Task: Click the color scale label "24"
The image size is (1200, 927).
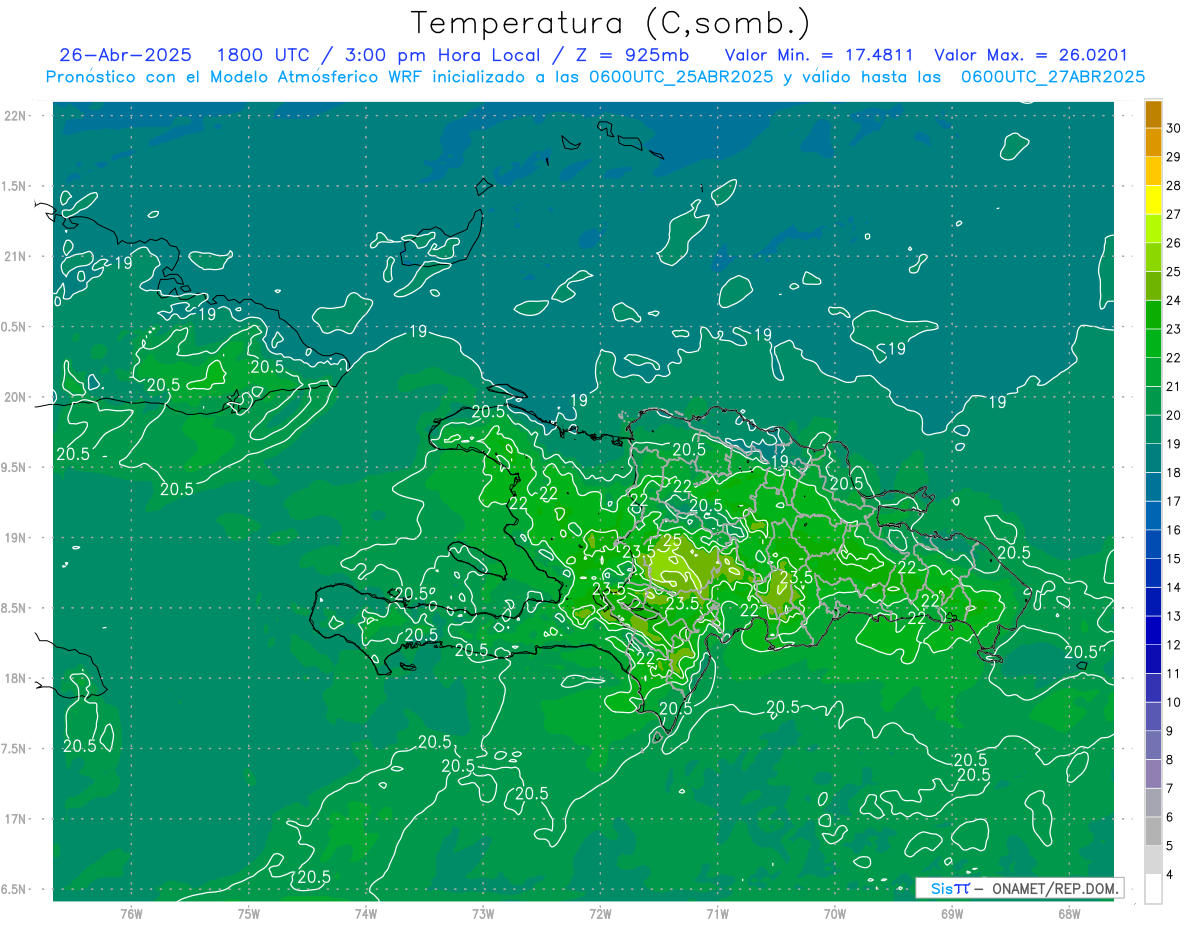Action: pos(1173,300)
